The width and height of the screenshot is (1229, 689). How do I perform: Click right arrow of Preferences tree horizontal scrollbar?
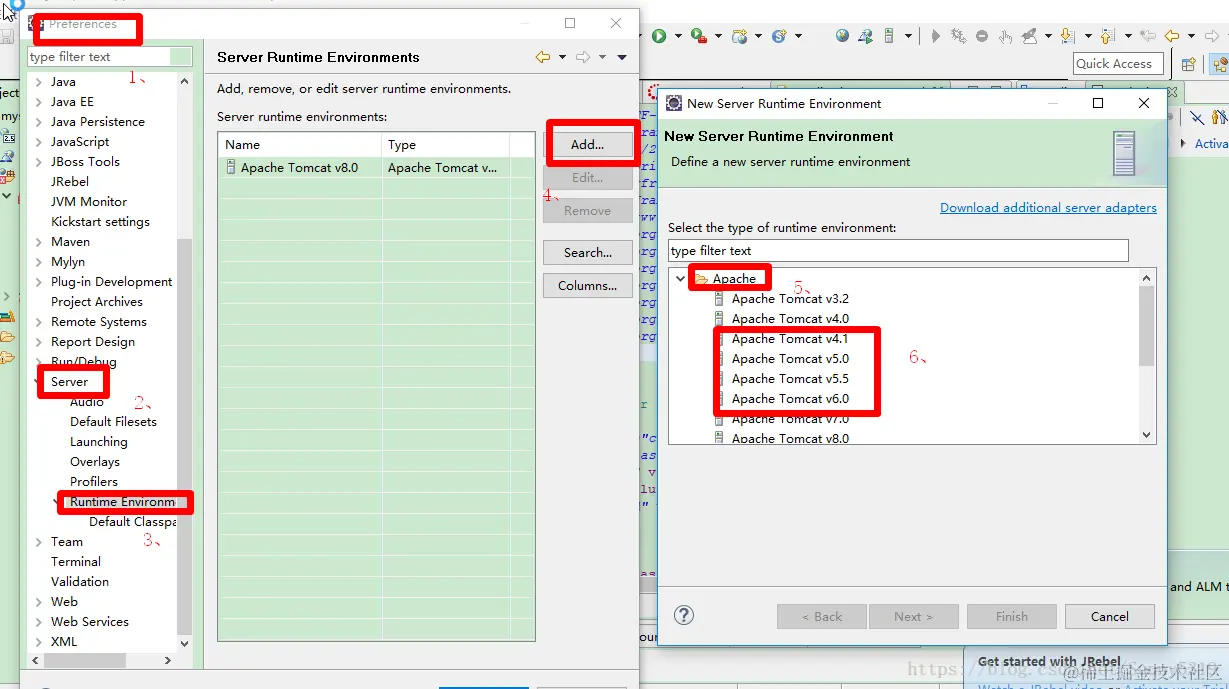pyautogui.click(x=168, y=661)
